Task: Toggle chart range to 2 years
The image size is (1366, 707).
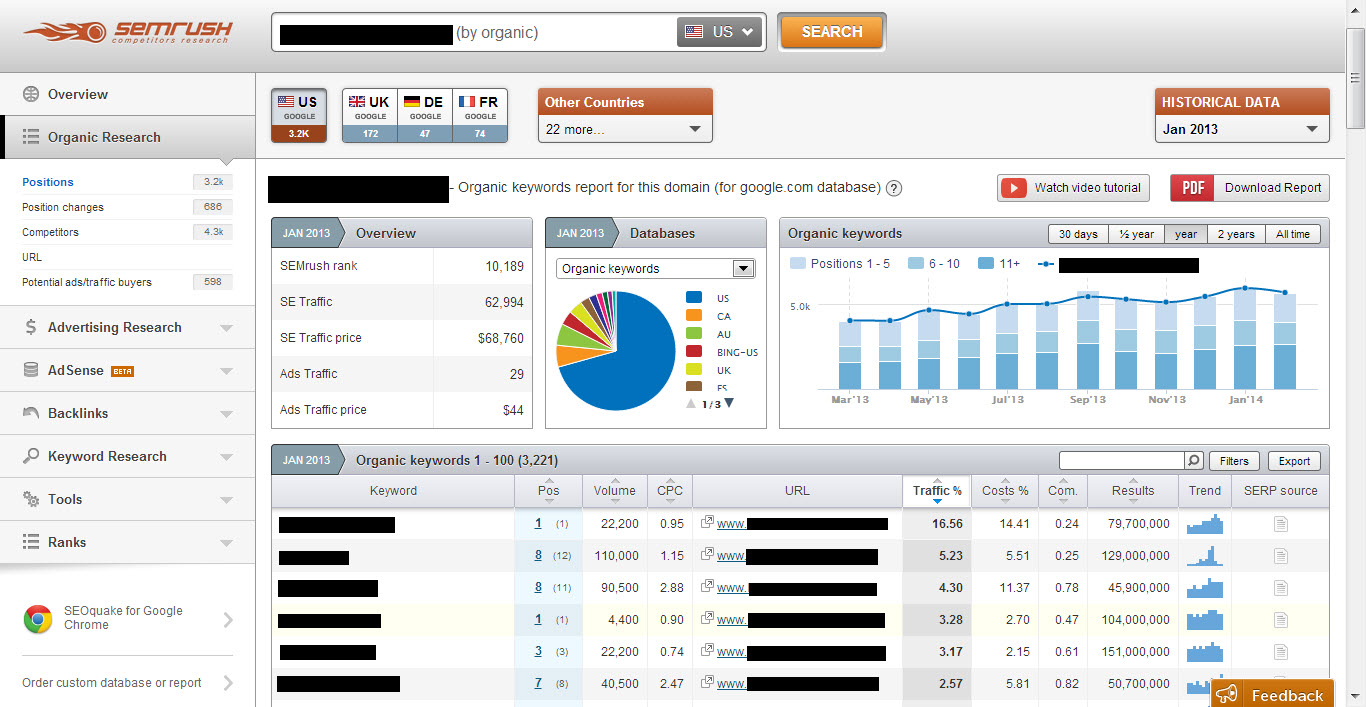Action: click(1235, 234)
